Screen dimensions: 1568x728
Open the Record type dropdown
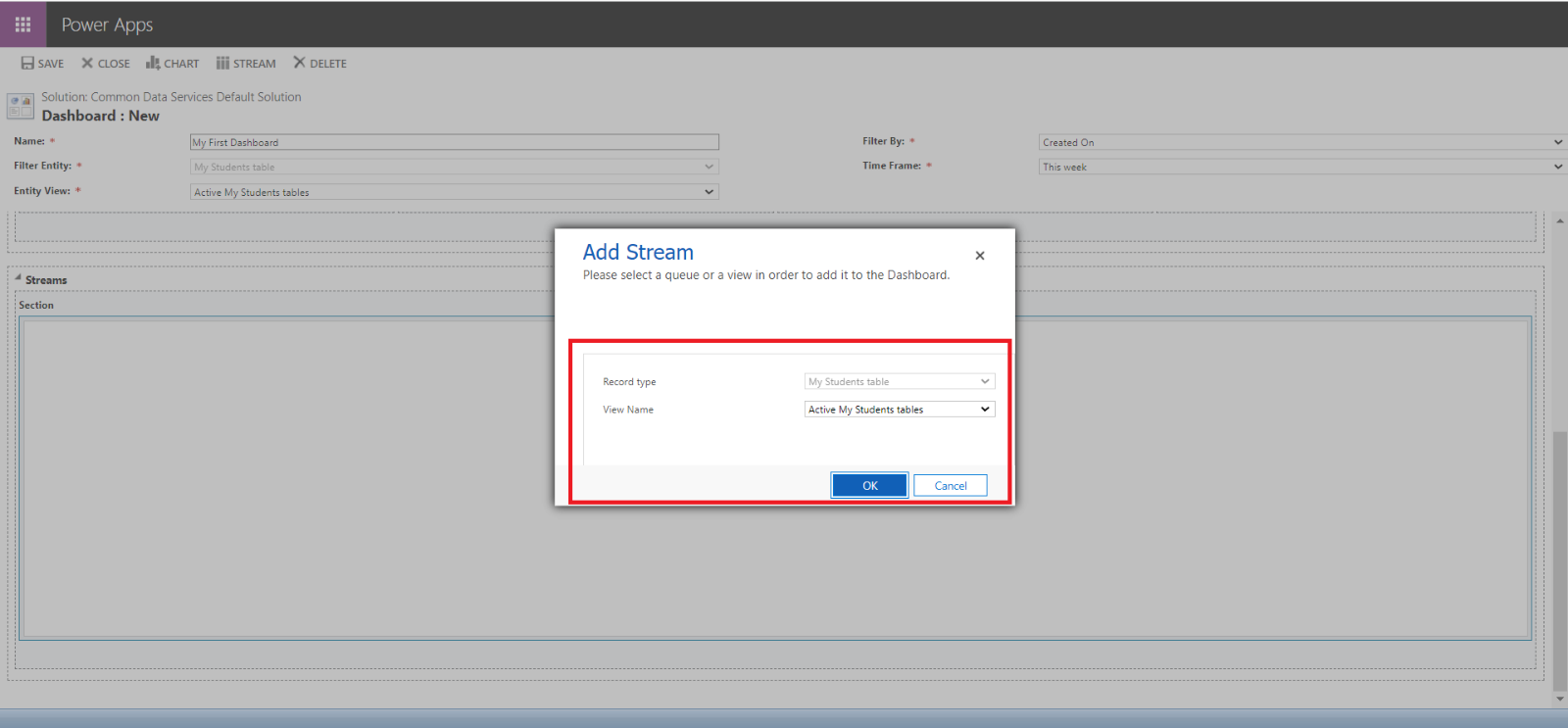coord(899,382)
